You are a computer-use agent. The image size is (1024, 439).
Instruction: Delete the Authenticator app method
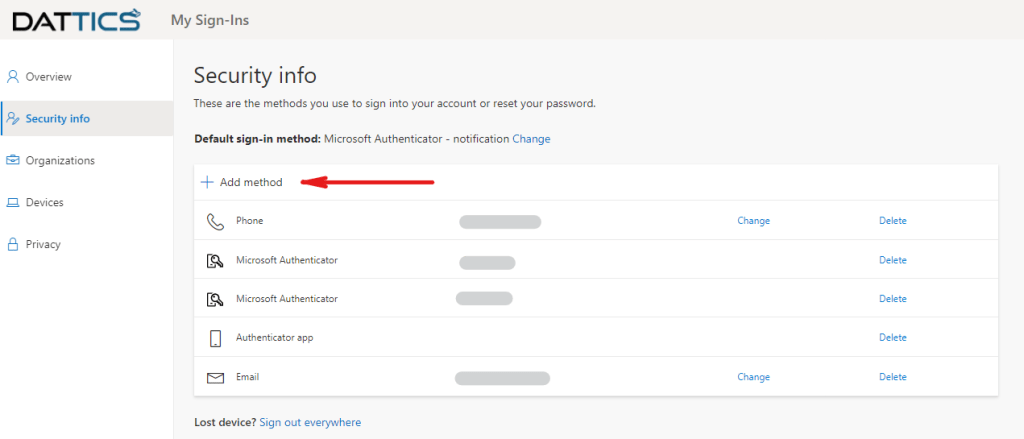(x=892, y=338)
